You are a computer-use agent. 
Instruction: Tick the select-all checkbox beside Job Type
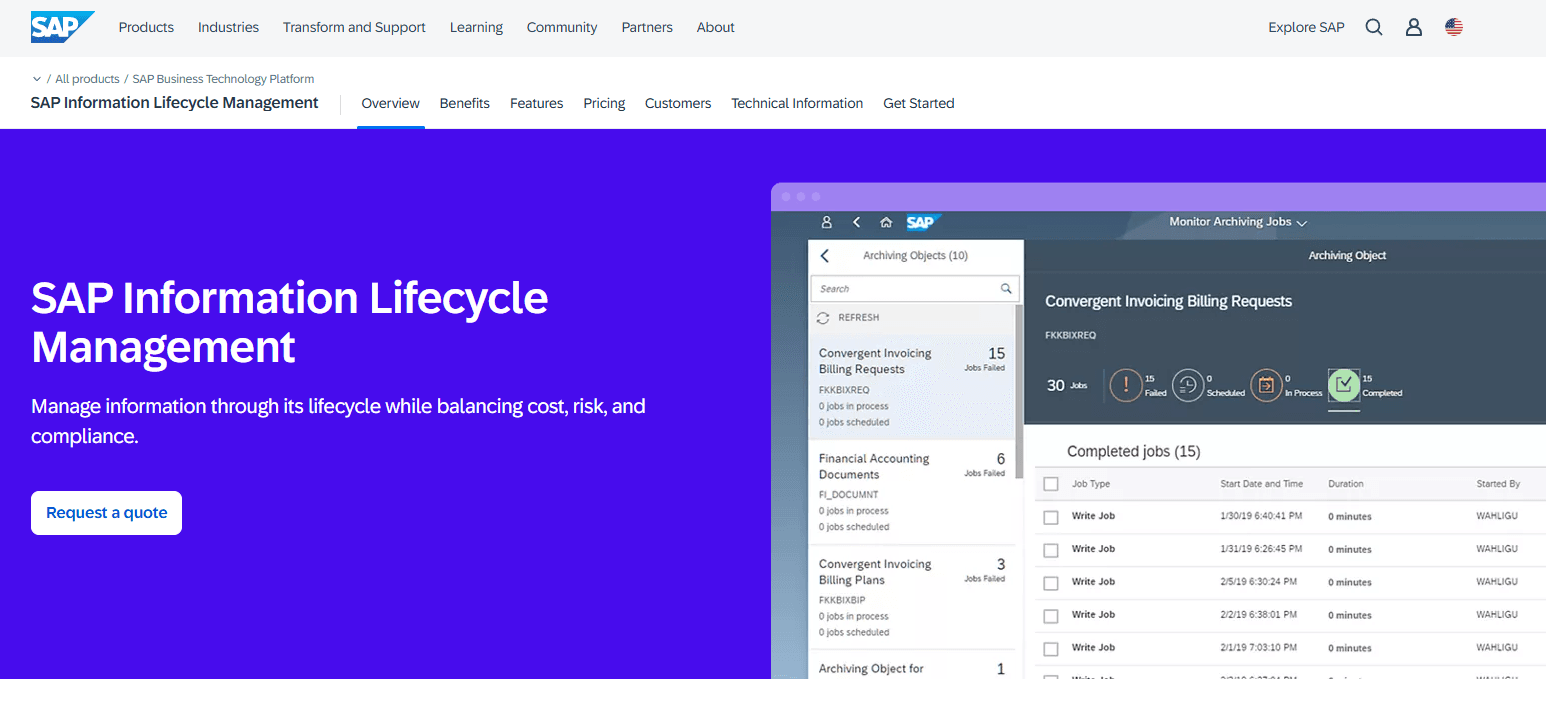point(1051,484)
